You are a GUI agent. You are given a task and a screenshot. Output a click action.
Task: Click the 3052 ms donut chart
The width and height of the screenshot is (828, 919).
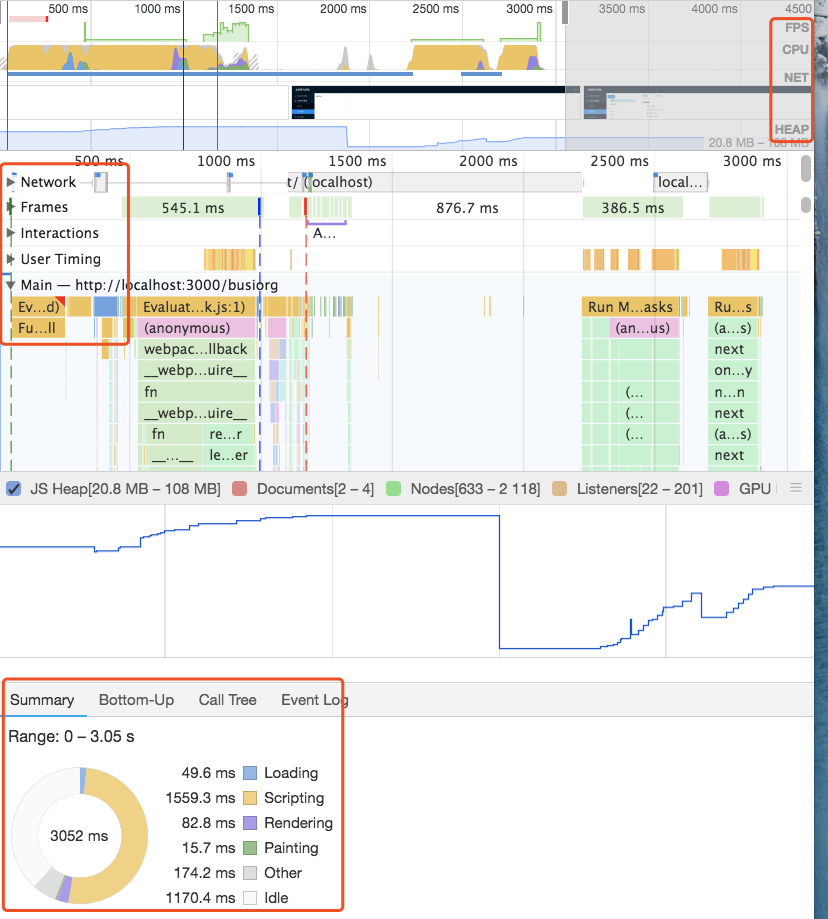click(79, 836)
